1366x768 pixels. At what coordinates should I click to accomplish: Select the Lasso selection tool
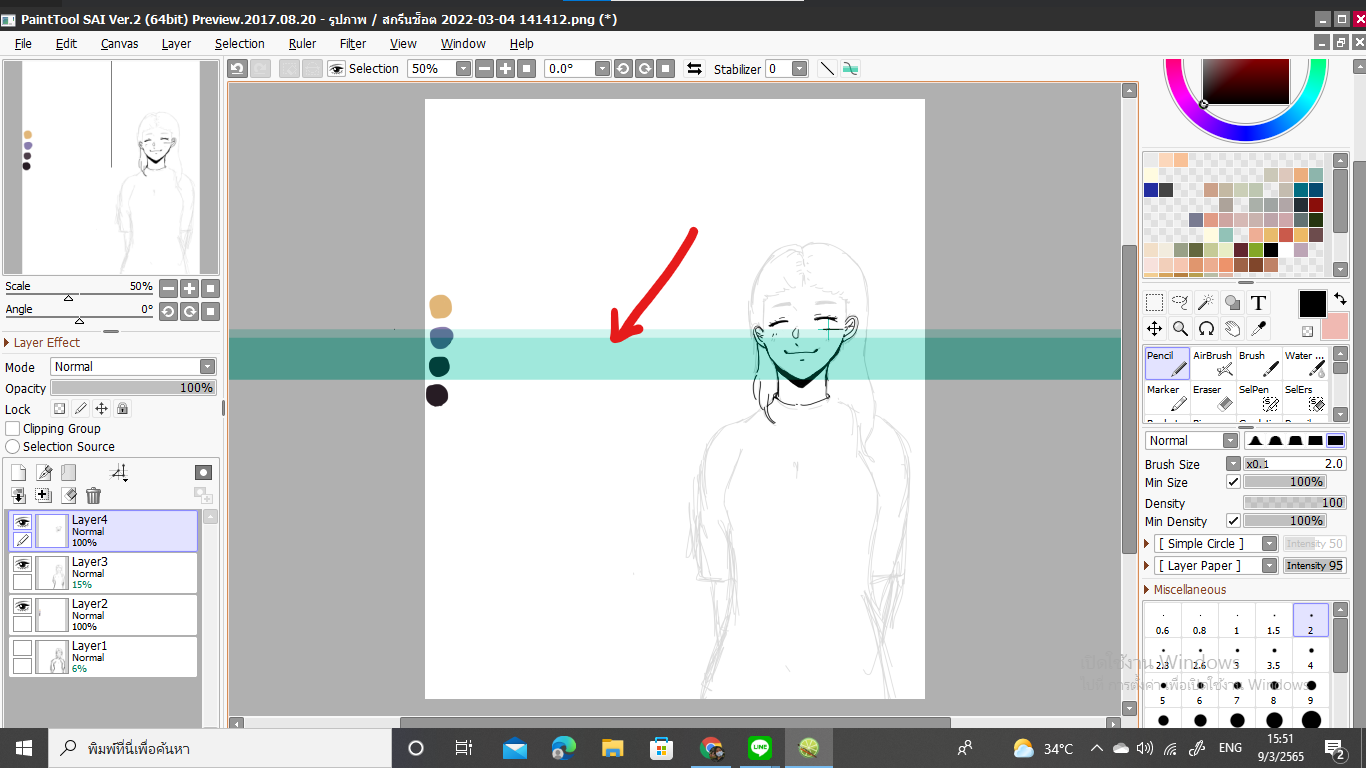pyautogui.click(x=1180, y=302)
